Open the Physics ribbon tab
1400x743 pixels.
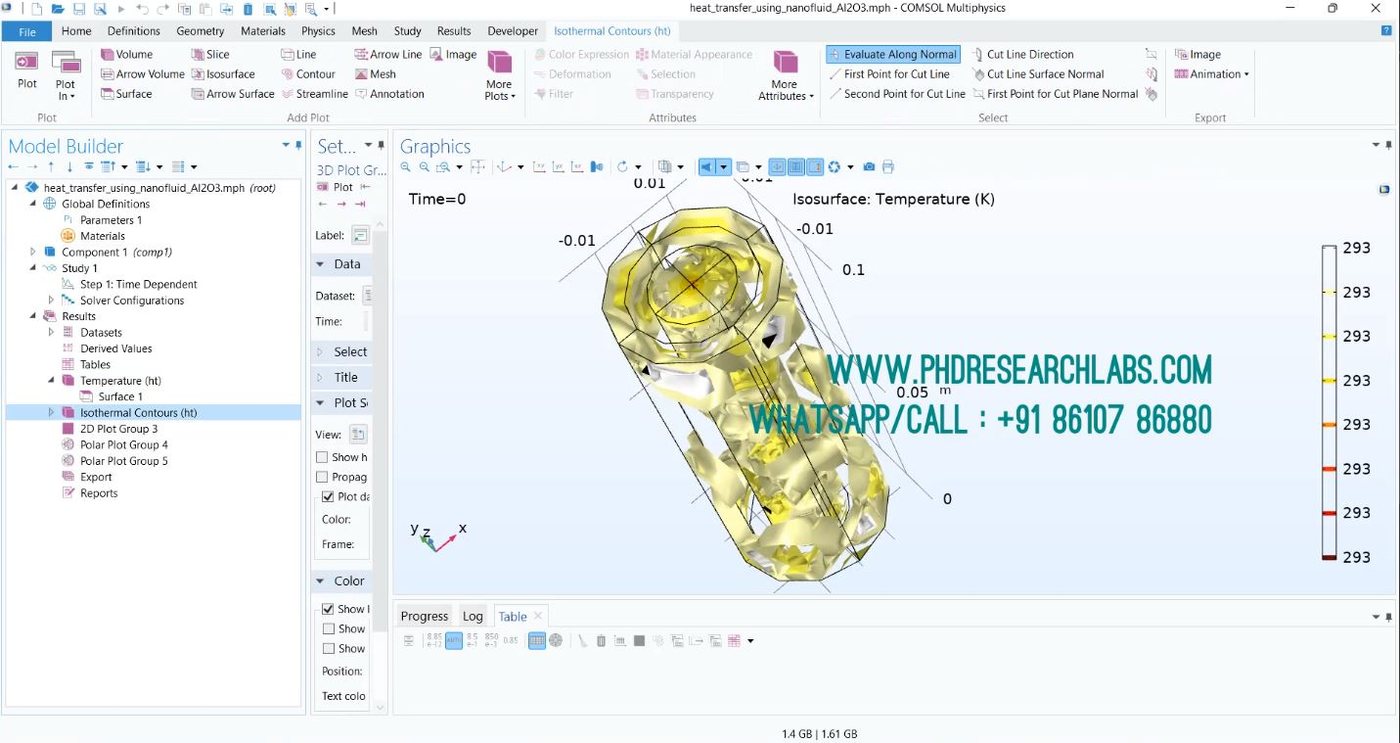click(318, 31)
